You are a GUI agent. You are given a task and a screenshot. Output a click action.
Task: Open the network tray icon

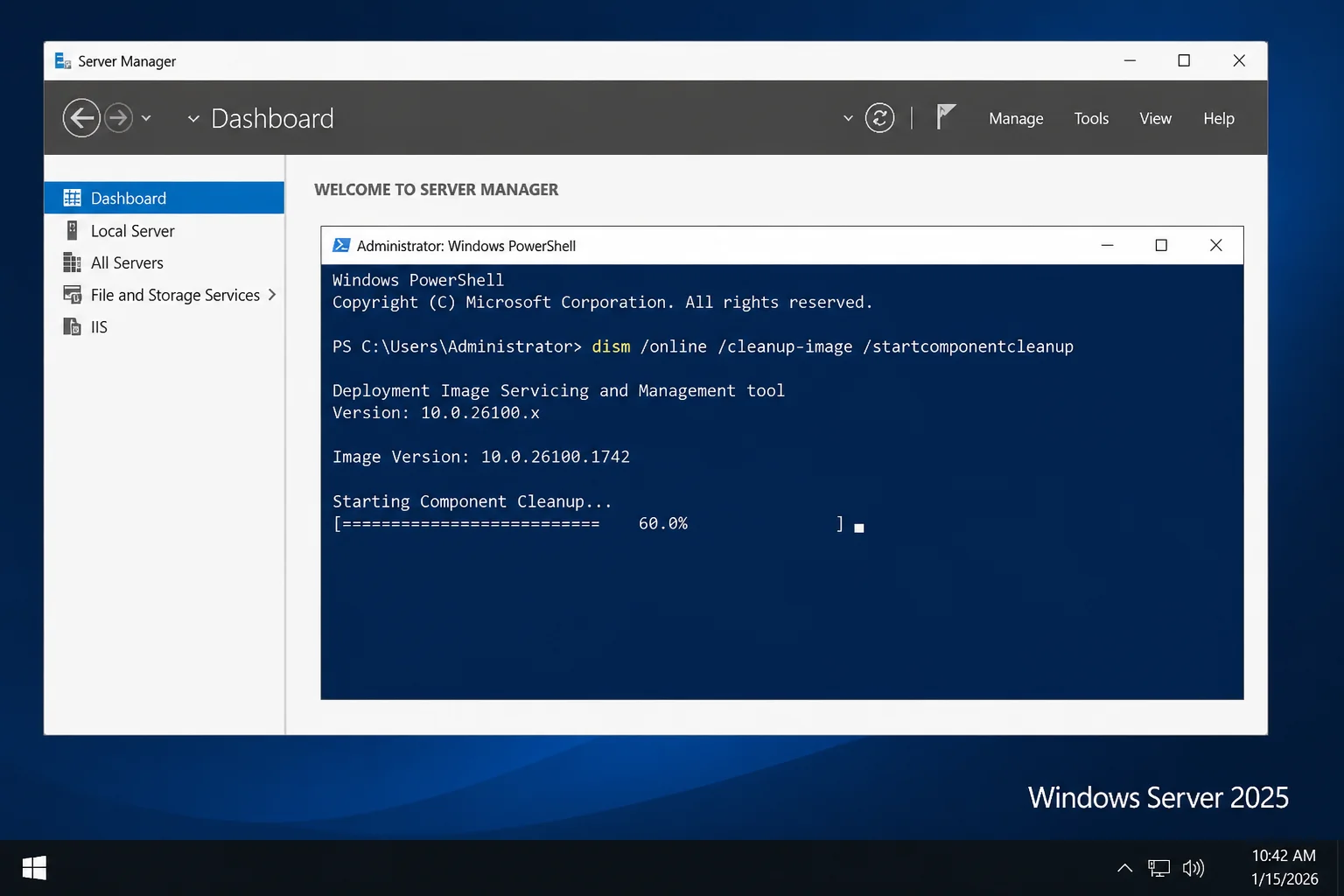pos(1158,868)
